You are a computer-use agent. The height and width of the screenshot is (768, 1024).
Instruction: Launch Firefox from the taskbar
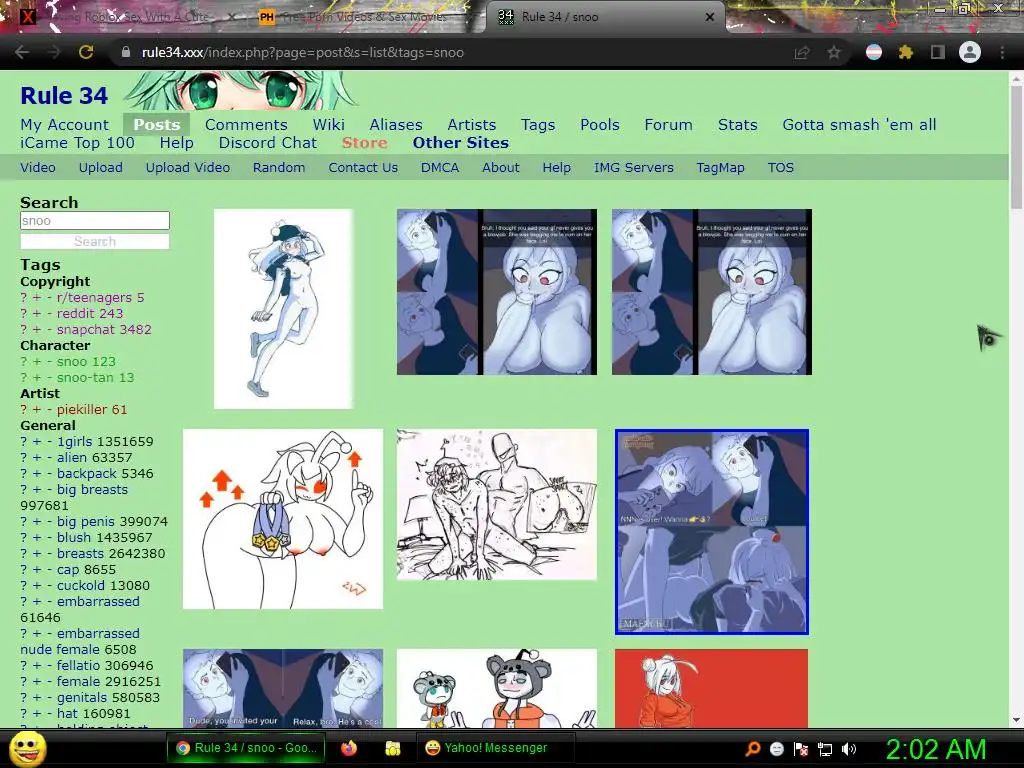click(349, 748)
